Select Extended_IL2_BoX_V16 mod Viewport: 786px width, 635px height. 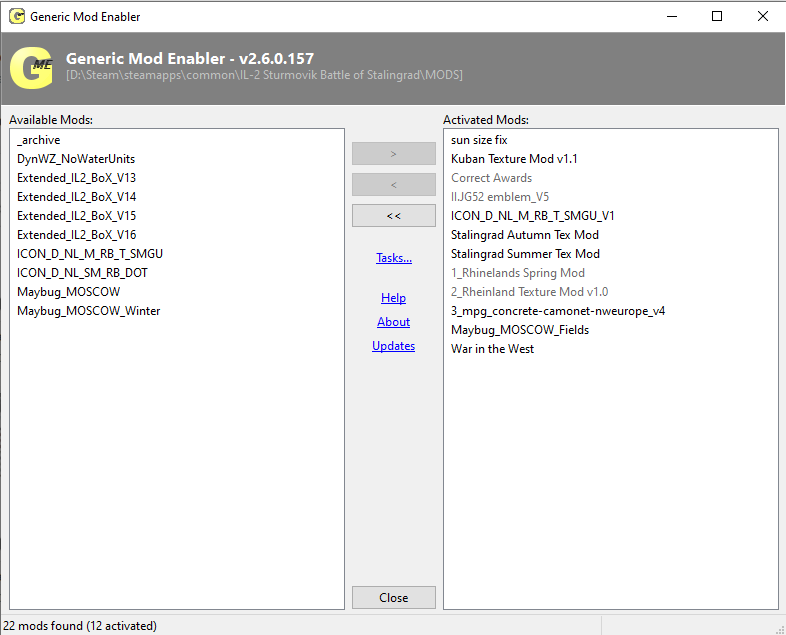(77, 235)
